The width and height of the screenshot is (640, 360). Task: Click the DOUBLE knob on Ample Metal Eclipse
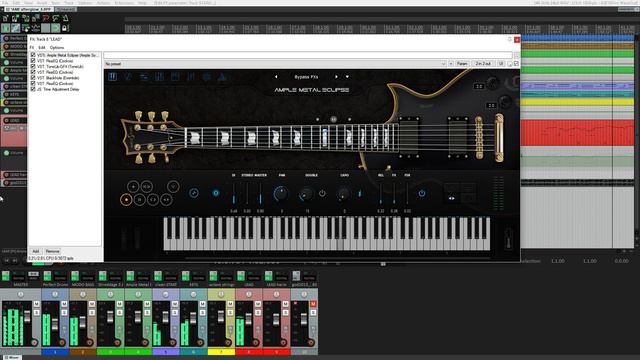point(305,194)
